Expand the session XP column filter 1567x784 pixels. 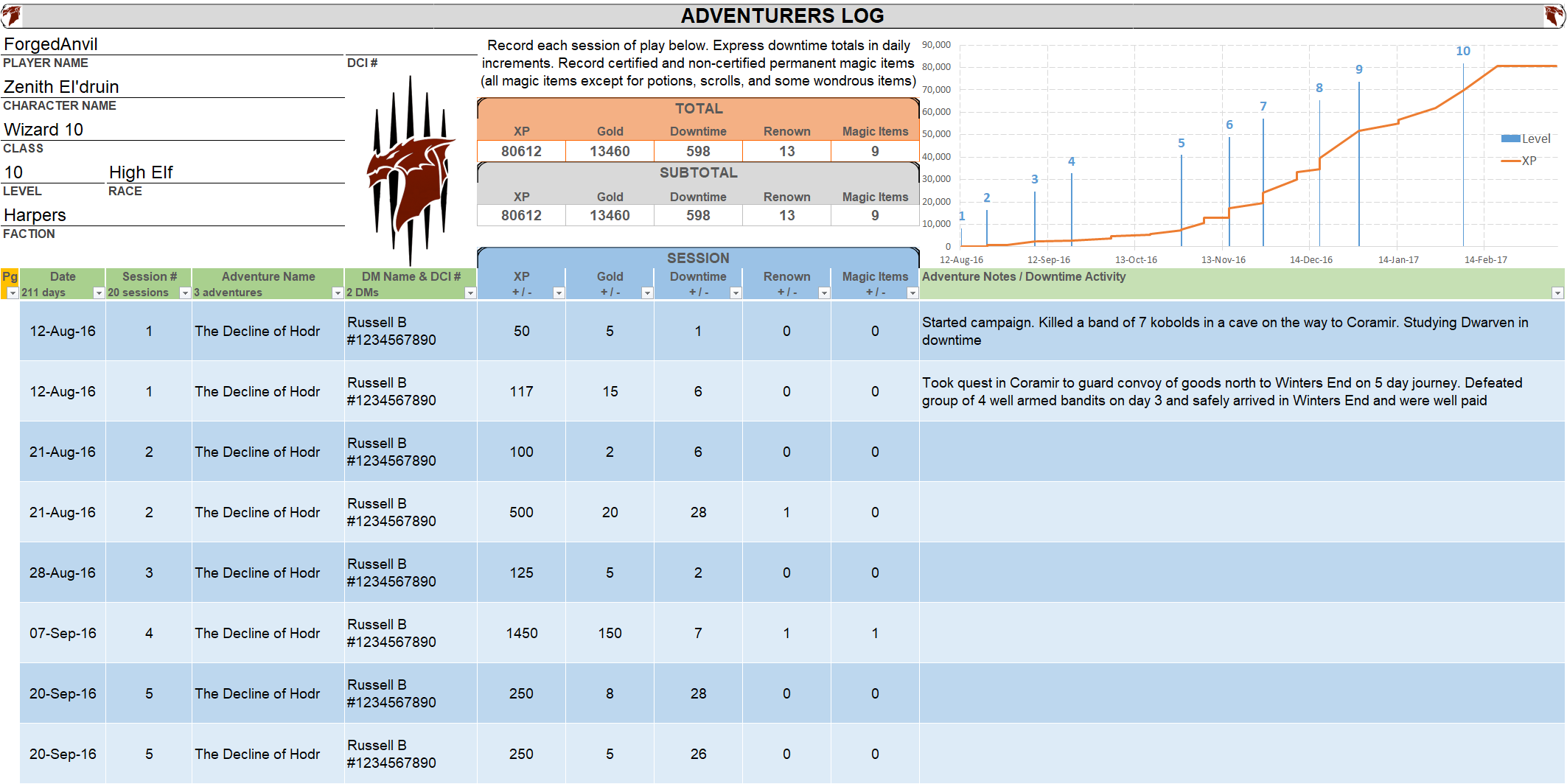tap(559, 293)
